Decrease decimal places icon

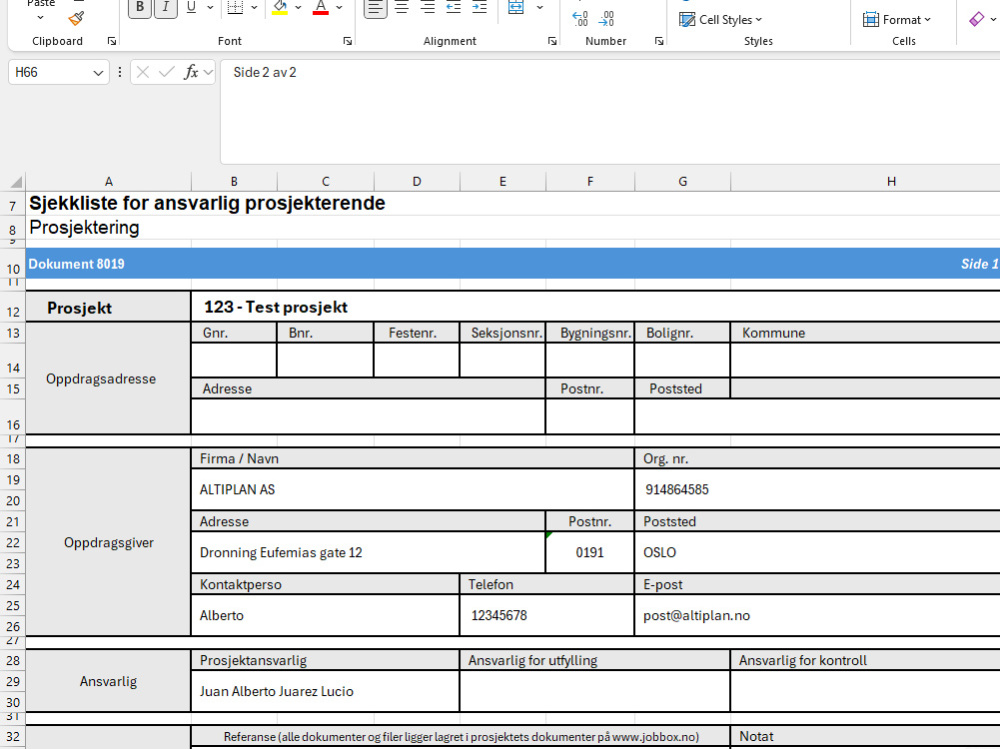click(607, 19)
